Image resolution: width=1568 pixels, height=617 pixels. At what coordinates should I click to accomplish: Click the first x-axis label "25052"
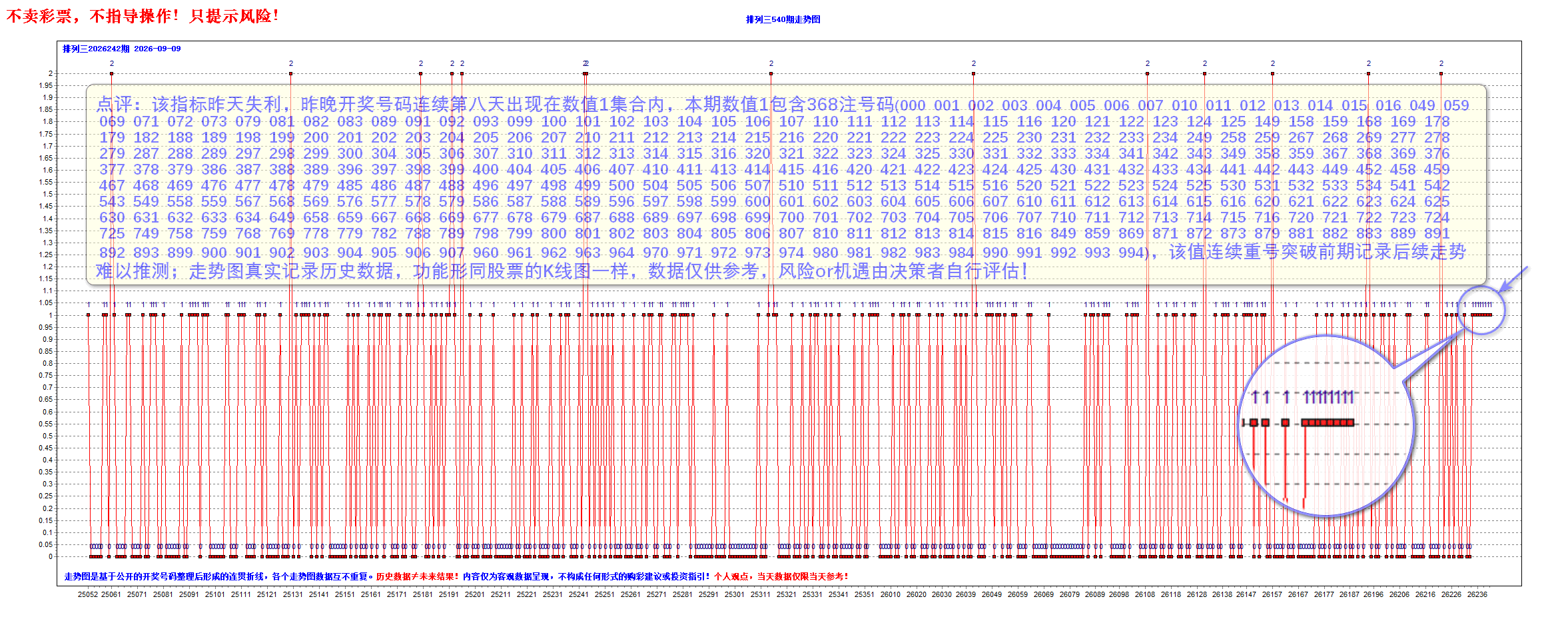[88, 594]
